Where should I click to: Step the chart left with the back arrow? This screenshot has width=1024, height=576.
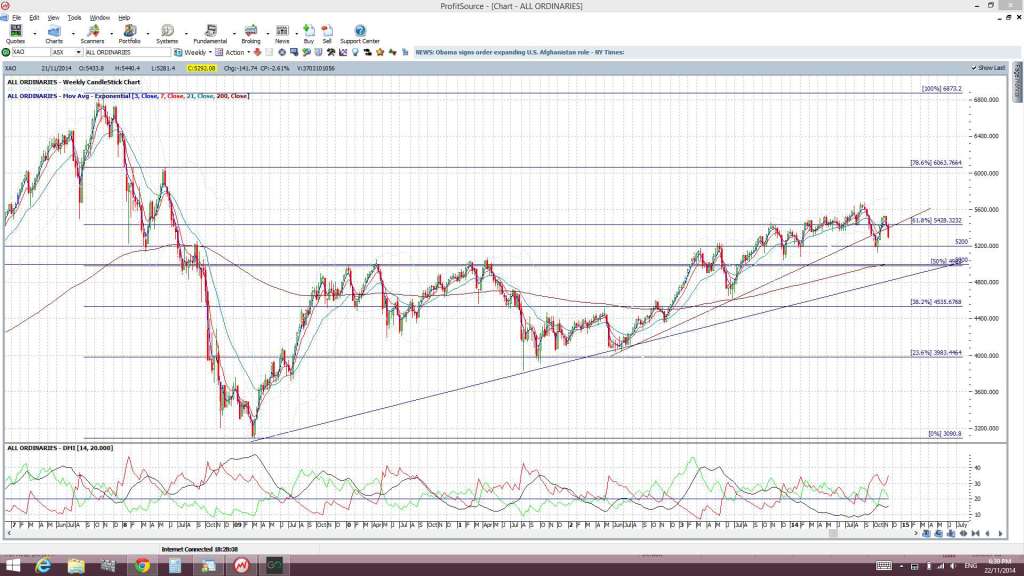coord(987,534)
